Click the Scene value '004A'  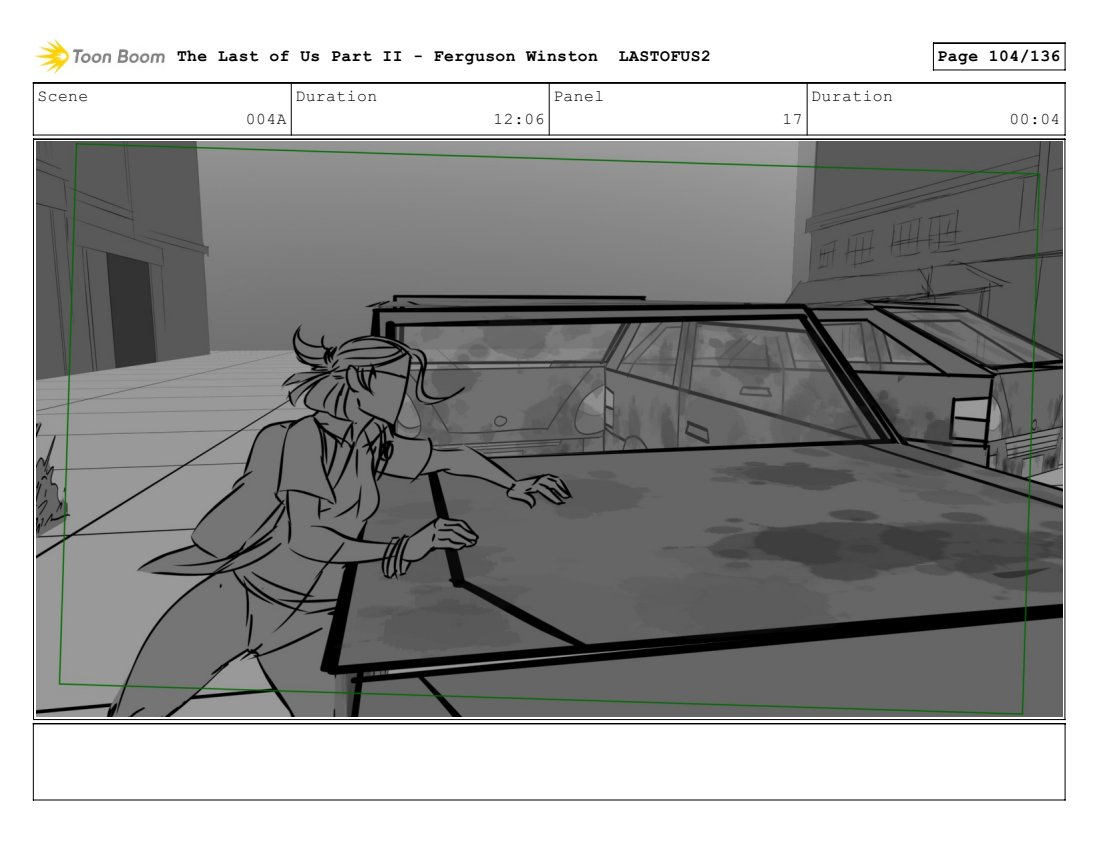coord(266,119)
